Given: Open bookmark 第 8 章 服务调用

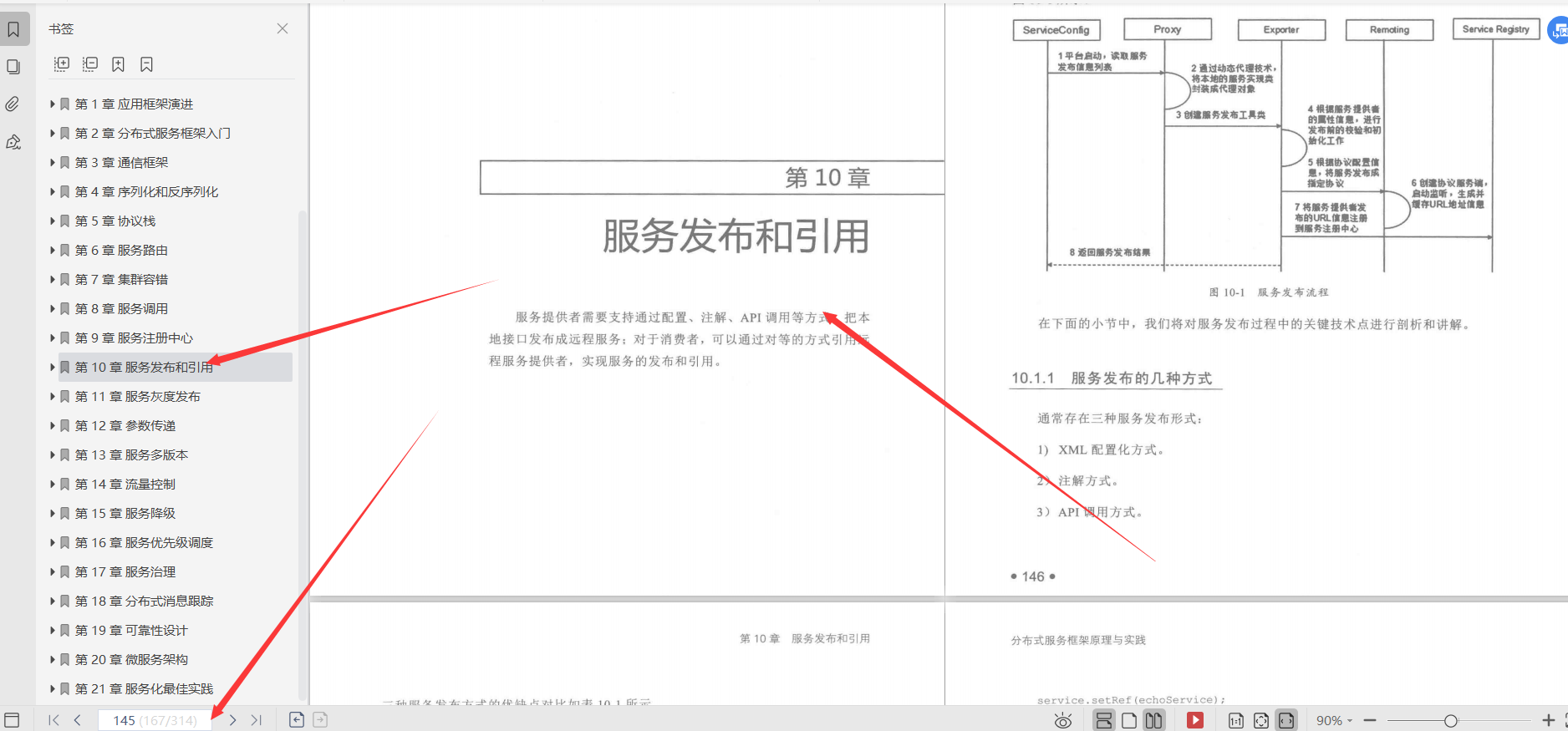Looking at the screenshot, I should [121, 309].
